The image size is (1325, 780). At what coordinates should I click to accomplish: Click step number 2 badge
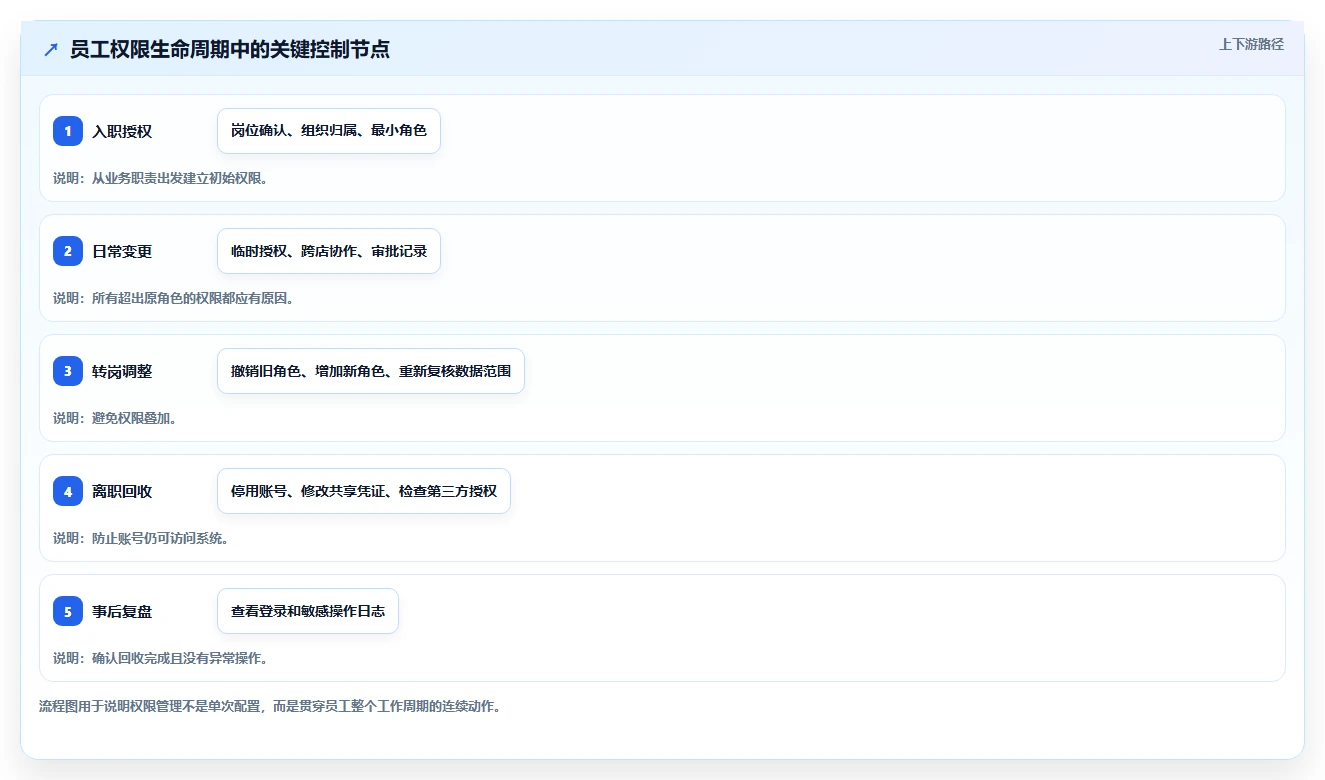pos(68,251)
